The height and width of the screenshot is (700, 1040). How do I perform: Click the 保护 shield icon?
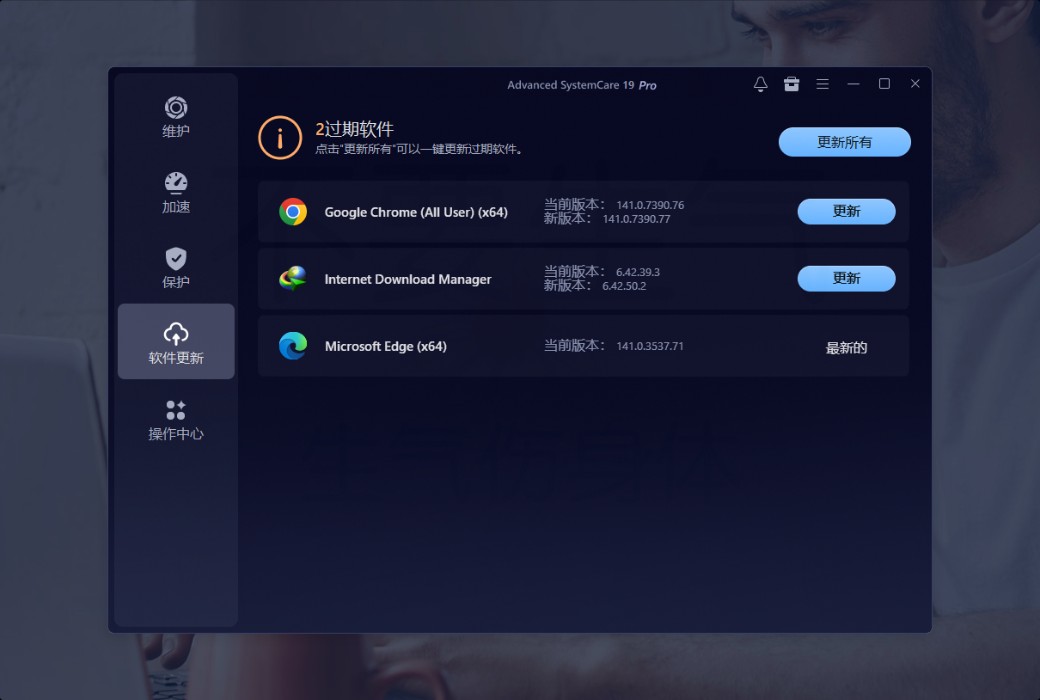point(176,258)
